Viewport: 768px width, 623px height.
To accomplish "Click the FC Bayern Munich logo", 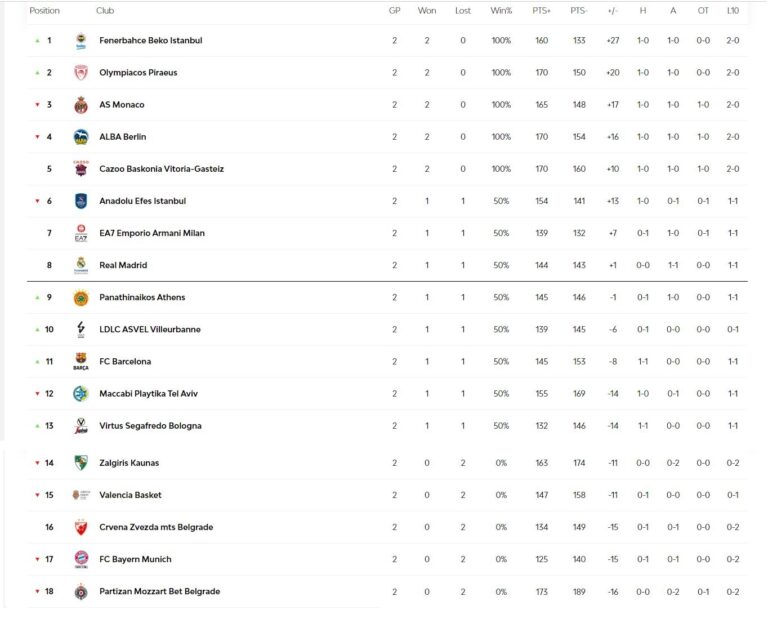I will [81, 559].
